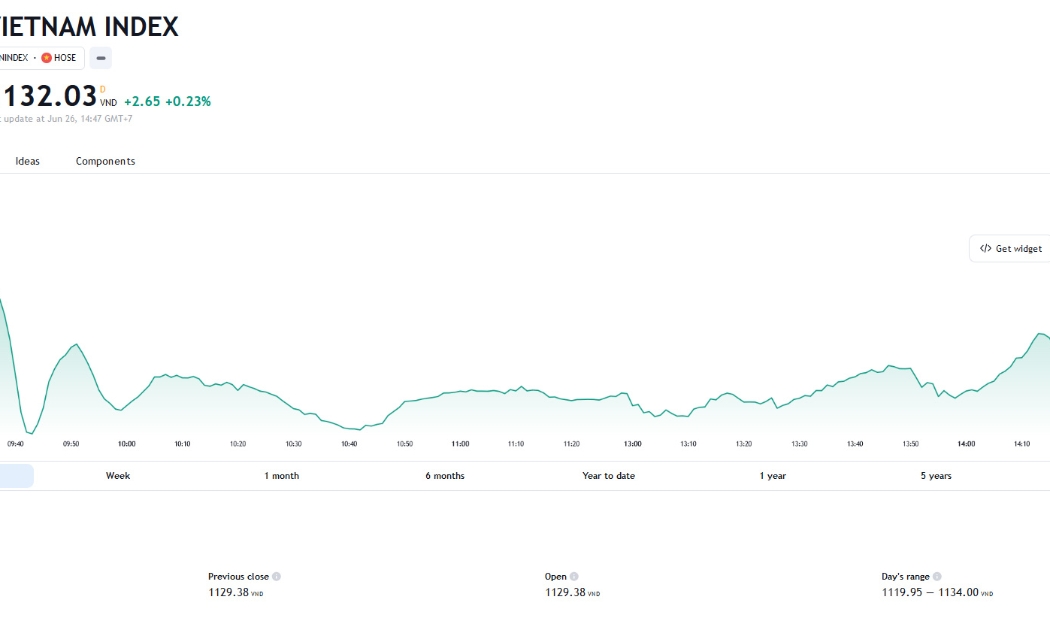This screenshot has height=630, width=1050.
Task: Click the 11:20 time axis label
Action: point(571,444)
